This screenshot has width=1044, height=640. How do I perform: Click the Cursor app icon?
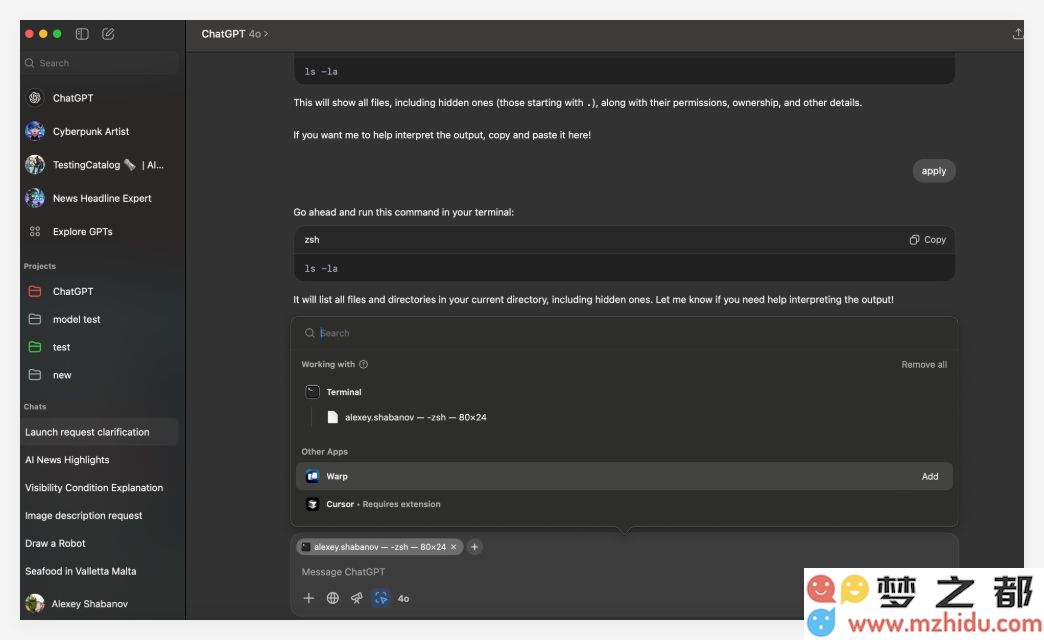tap(312, 504)
